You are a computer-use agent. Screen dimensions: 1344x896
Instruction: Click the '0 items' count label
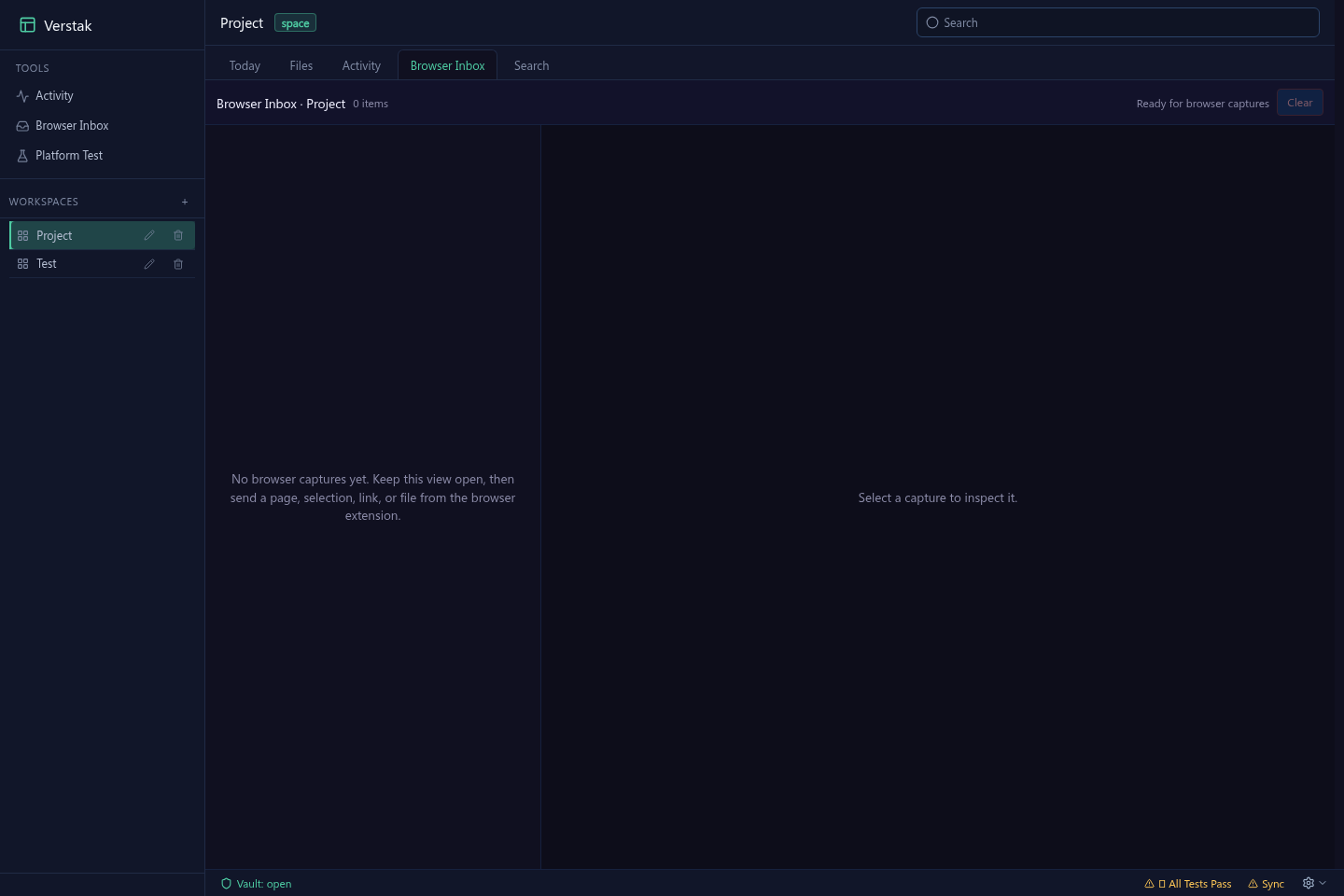(371, 104)
